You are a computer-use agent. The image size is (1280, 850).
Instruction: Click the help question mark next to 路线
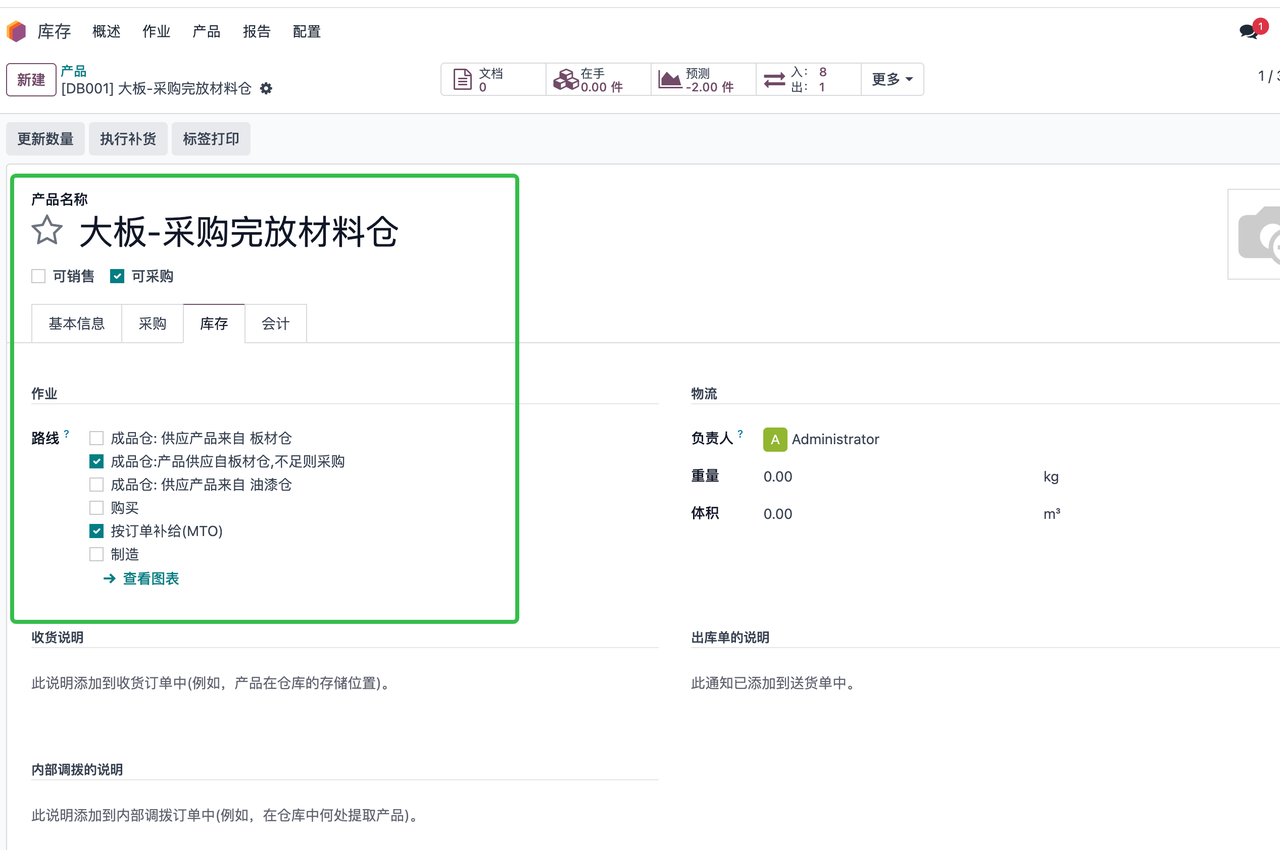[67, 434]
